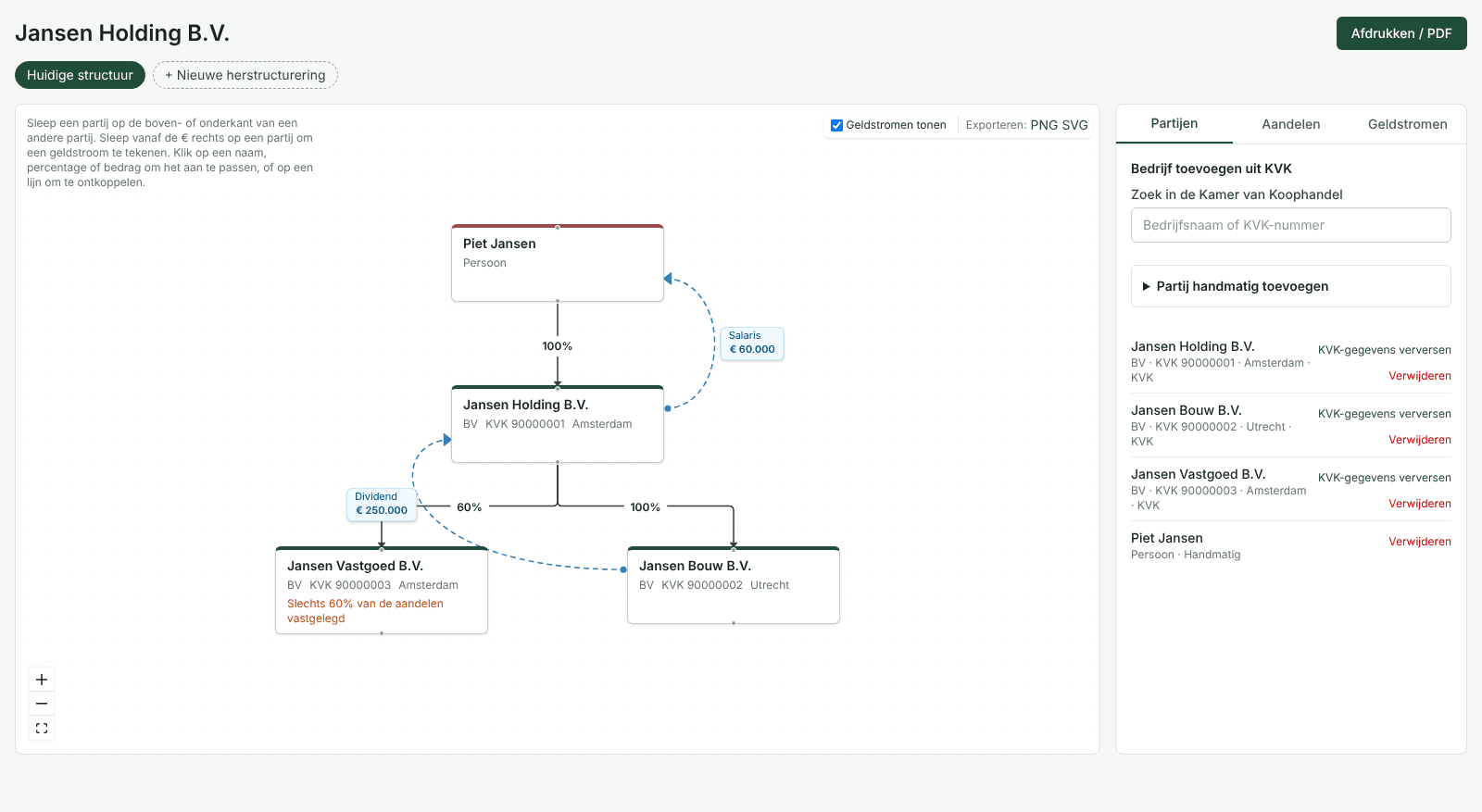Refresh KVK data for Jansen Vastgoed B.V.
The image size is (1482, 812).
1385,478
